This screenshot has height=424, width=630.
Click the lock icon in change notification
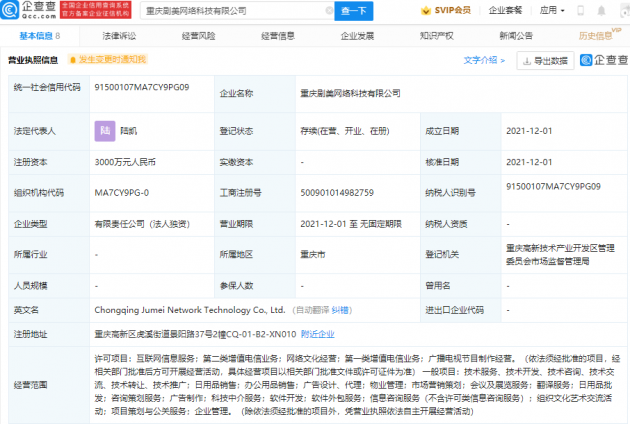pos(73,60)
